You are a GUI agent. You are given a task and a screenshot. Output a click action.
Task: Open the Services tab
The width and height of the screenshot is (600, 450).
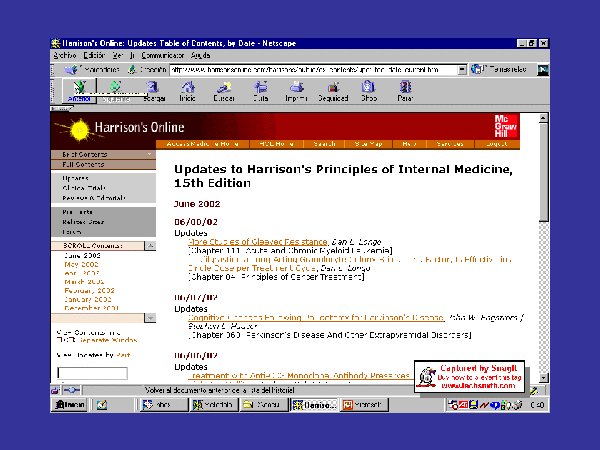pos(450,144)
